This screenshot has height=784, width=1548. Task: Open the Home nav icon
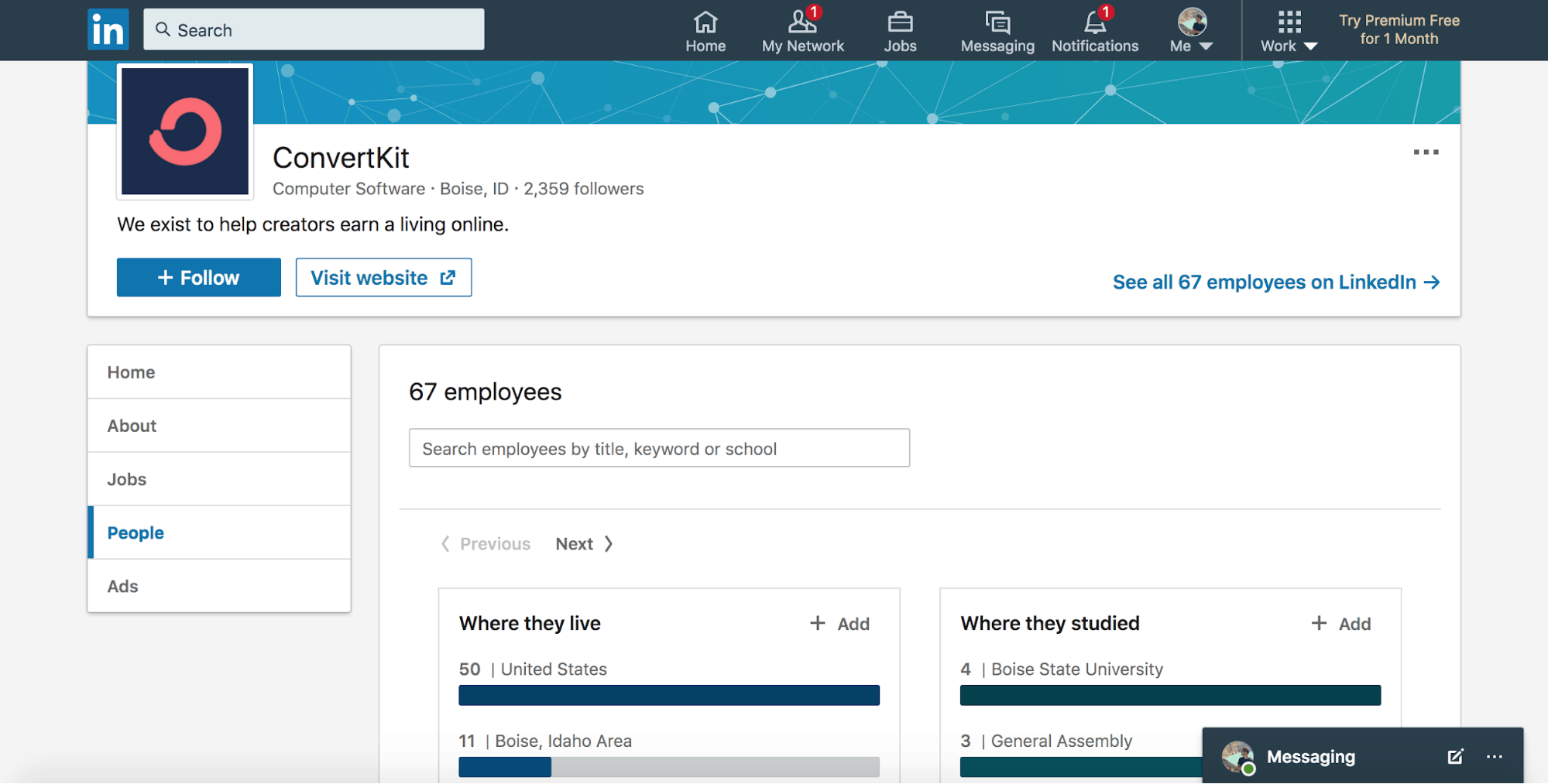[x=705, y=31]
